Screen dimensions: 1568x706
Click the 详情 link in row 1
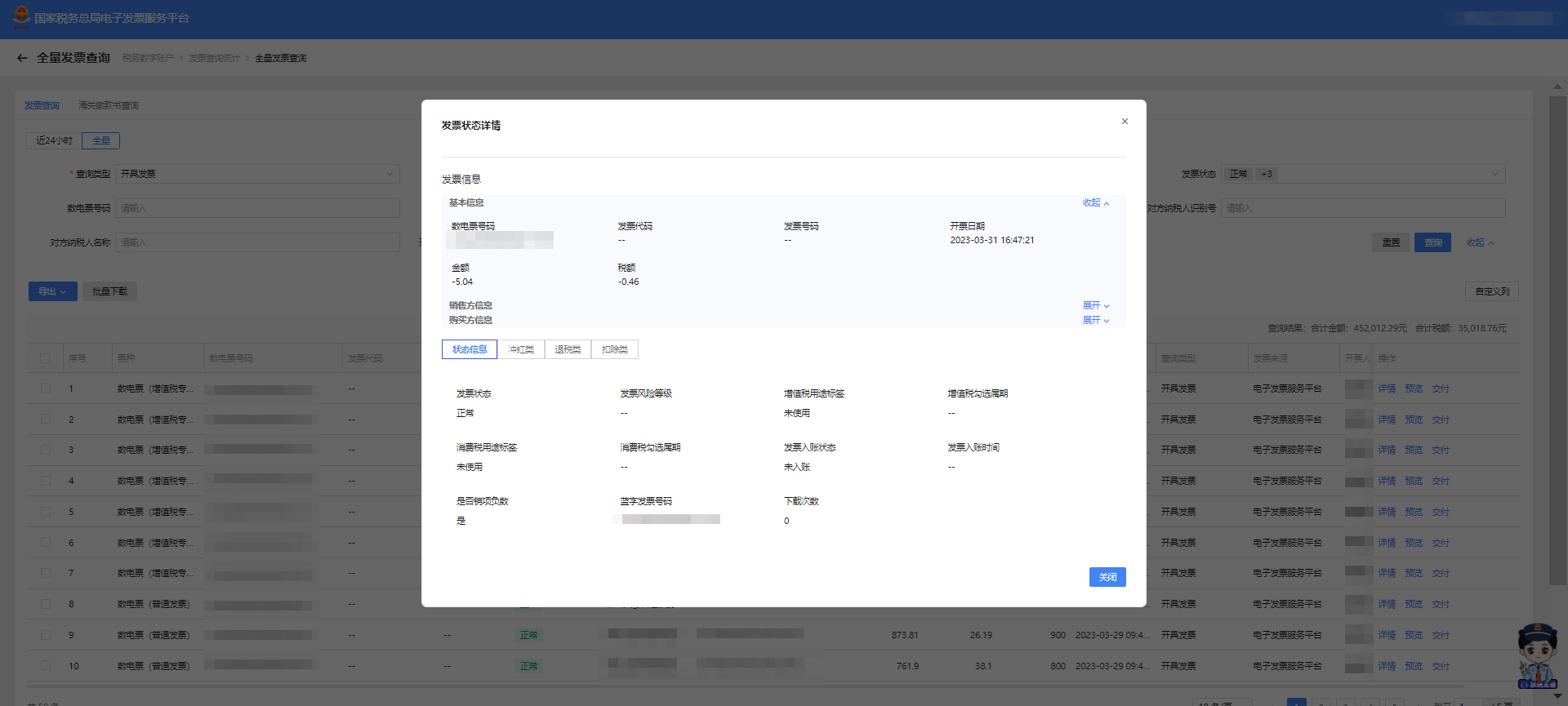(x=1386, y=389)
